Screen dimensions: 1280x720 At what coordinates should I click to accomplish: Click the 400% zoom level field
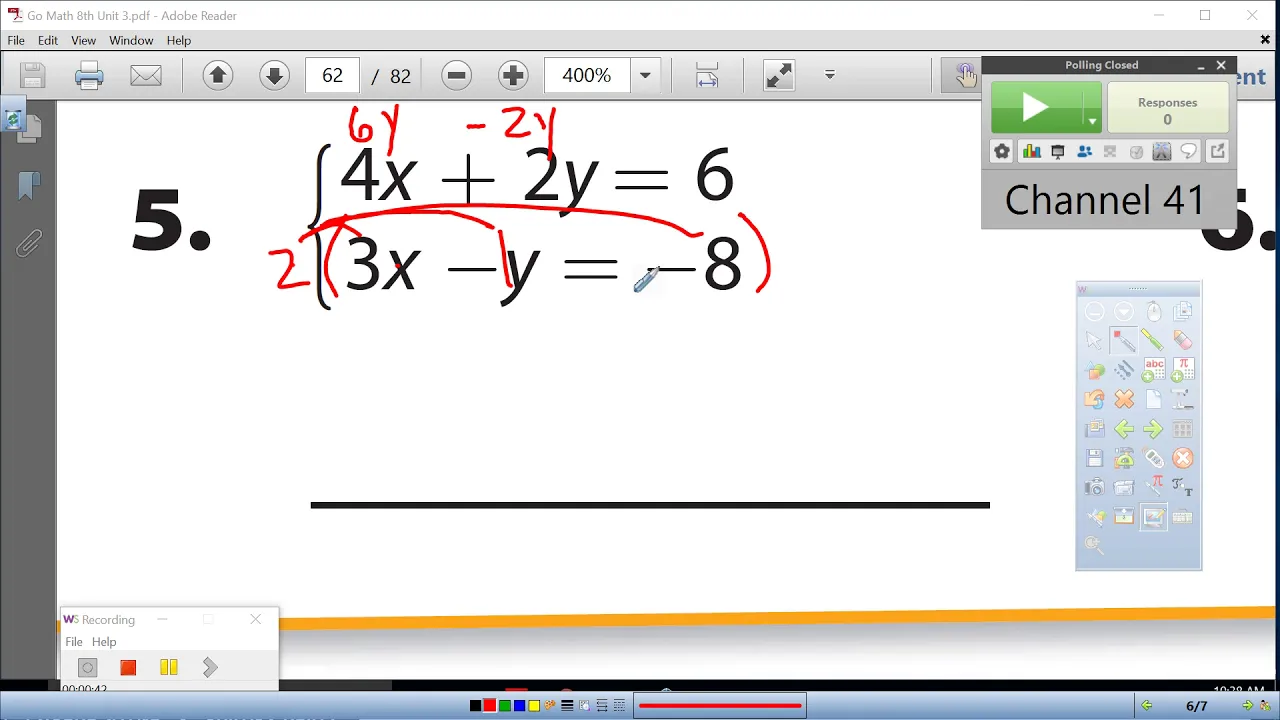pos(587,75)
